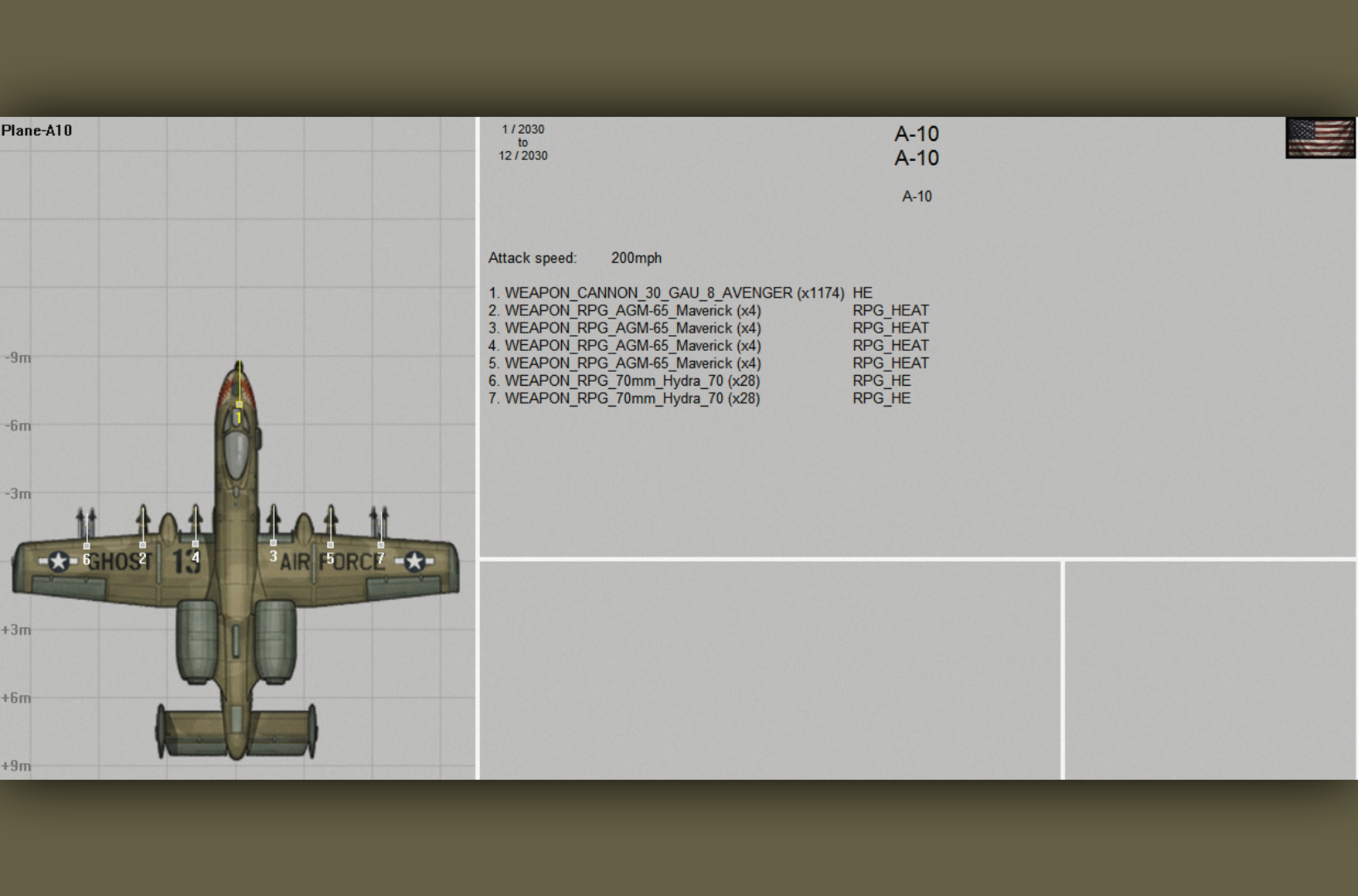Image resolution: width=1358 pixels, height=896 pixels.
Task: Select weapon entry 2 AGM-65 Maverick
Action: point(624,310)
